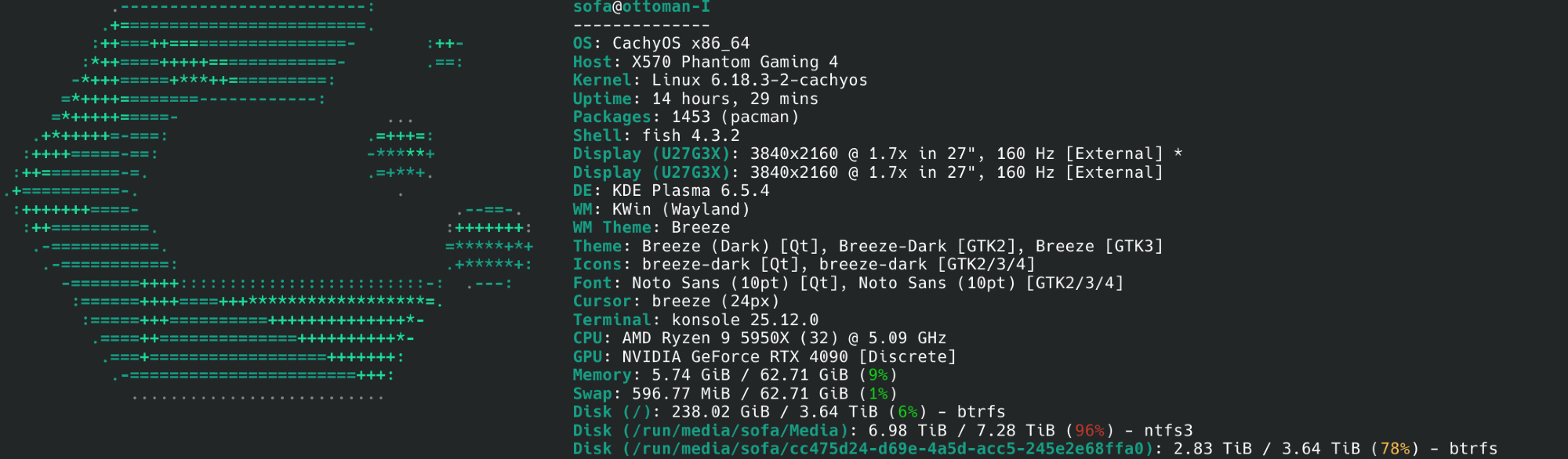Click the Terminal konsole 25.12.0 line

coord(695,320)
